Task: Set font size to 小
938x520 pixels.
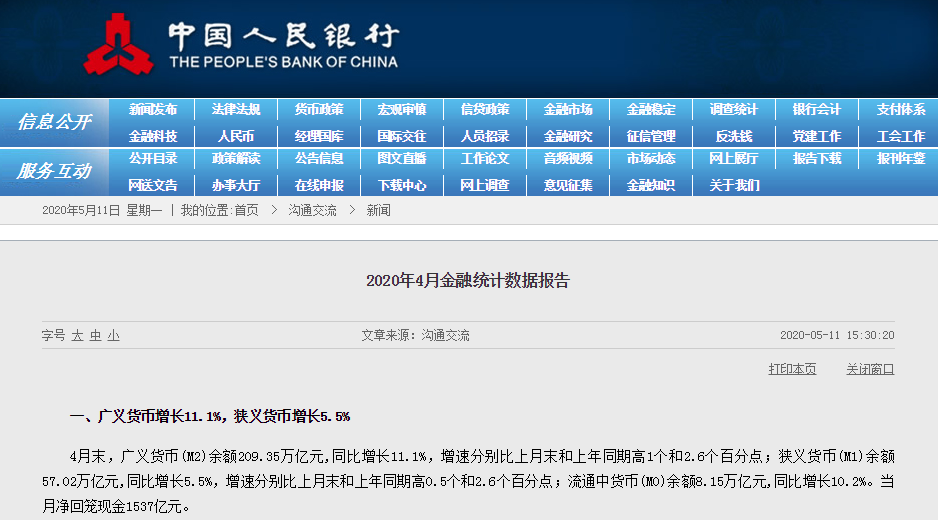Action: [114, 336]
